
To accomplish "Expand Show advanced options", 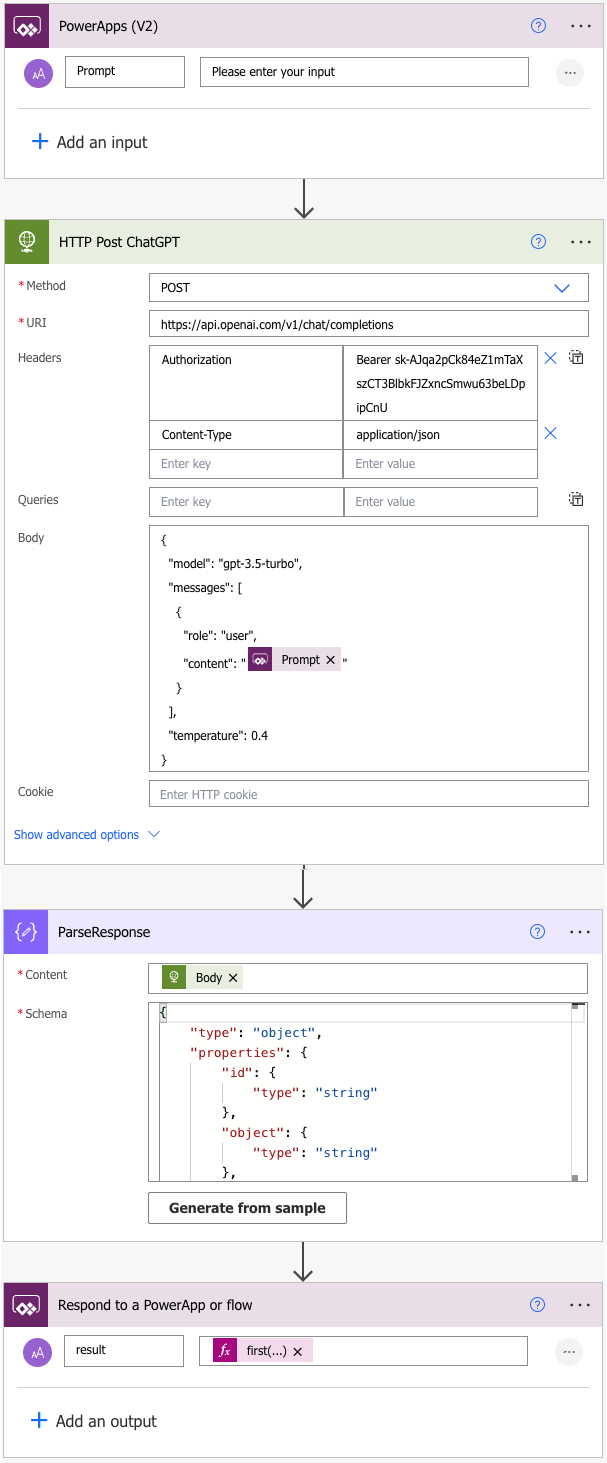I will [x=87, y=834].
